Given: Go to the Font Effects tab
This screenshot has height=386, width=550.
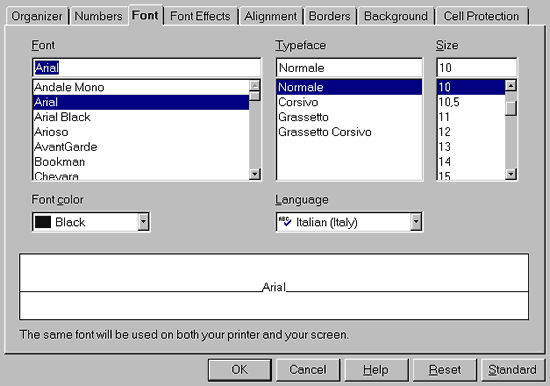Looking at the screenshot, I should (x=200, y=16).
